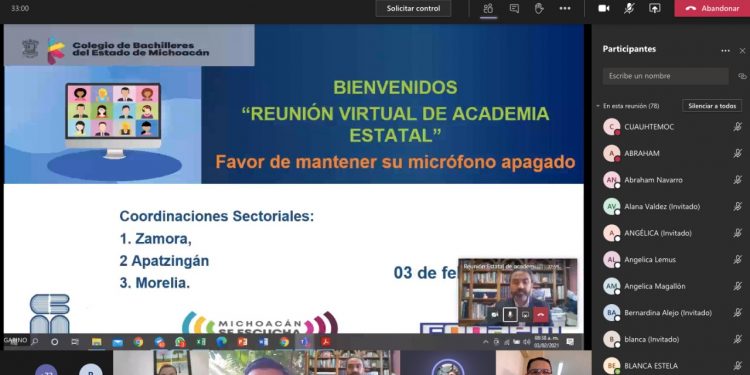Copy join info link icon

pyautogui.click(x=742, y=76)
